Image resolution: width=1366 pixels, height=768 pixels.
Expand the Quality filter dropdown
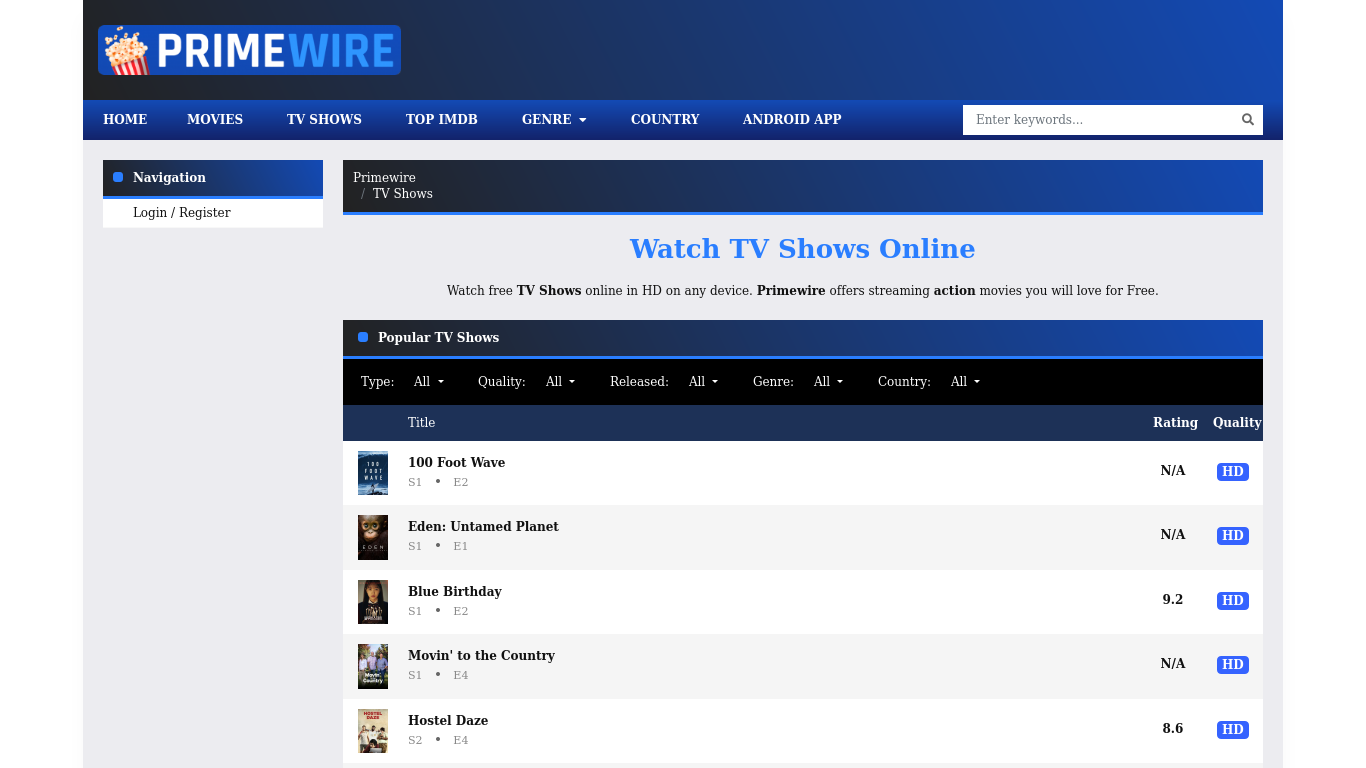coord(560,382)
